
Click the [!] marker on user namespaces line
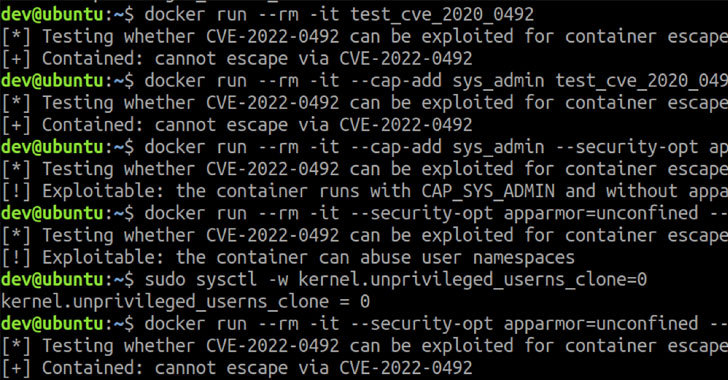[16, 257]
